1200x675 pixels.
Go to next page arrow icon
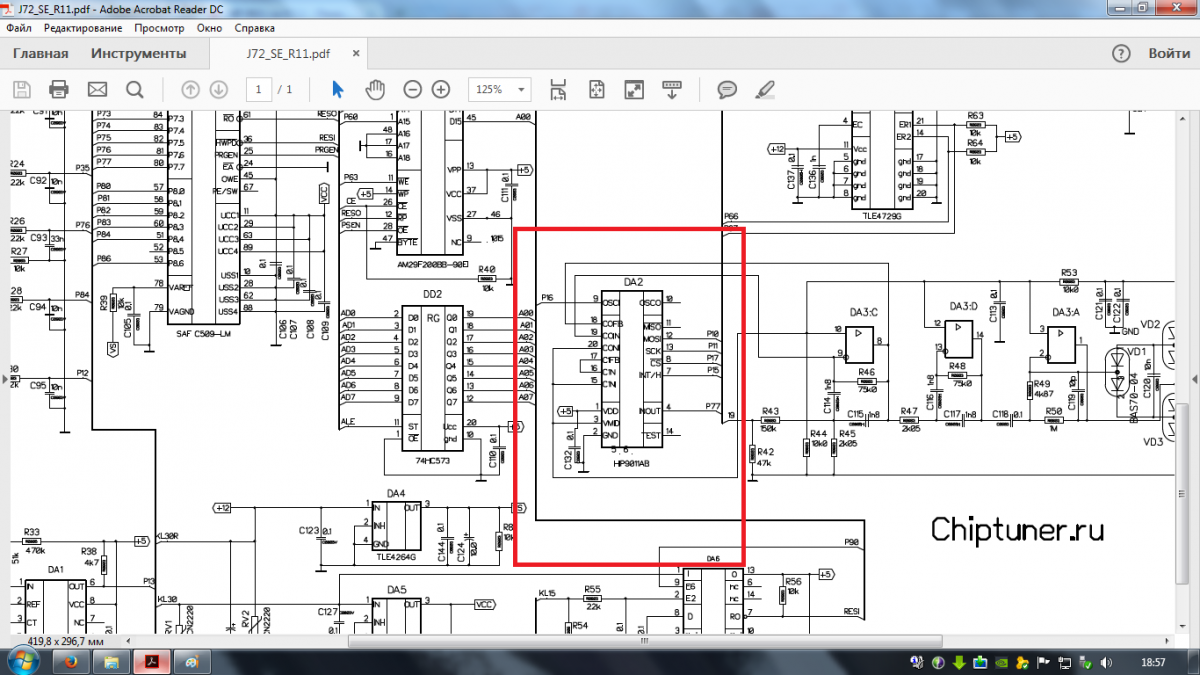[x=219, y=89]
